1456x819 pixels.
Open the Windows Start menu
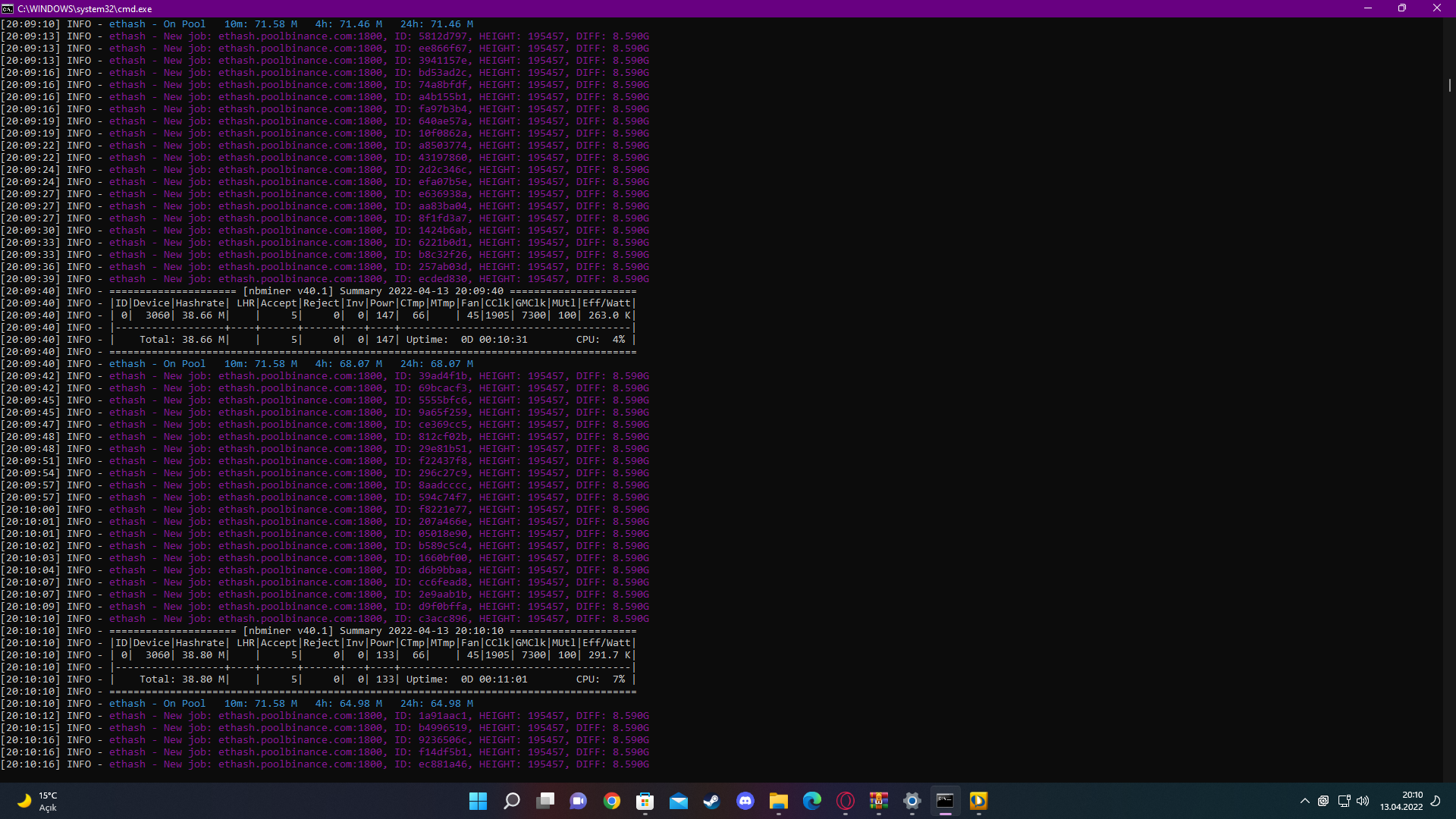[x=478, y=801]
